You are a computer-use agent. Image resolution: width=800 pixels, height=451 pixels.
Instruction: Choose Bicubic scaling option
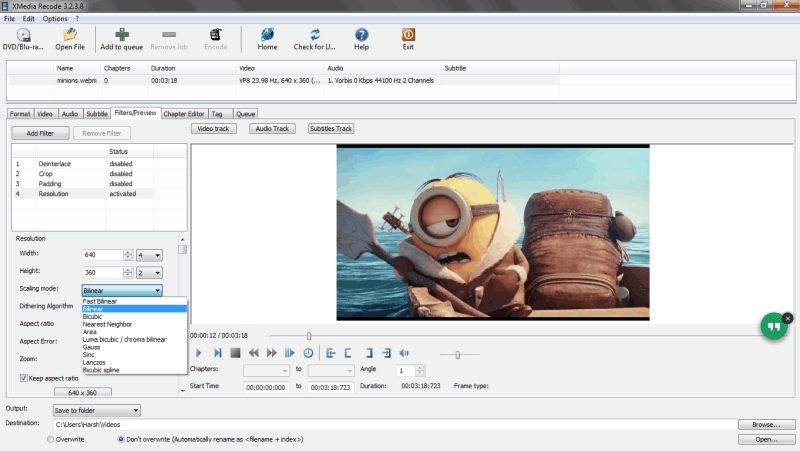135,316
